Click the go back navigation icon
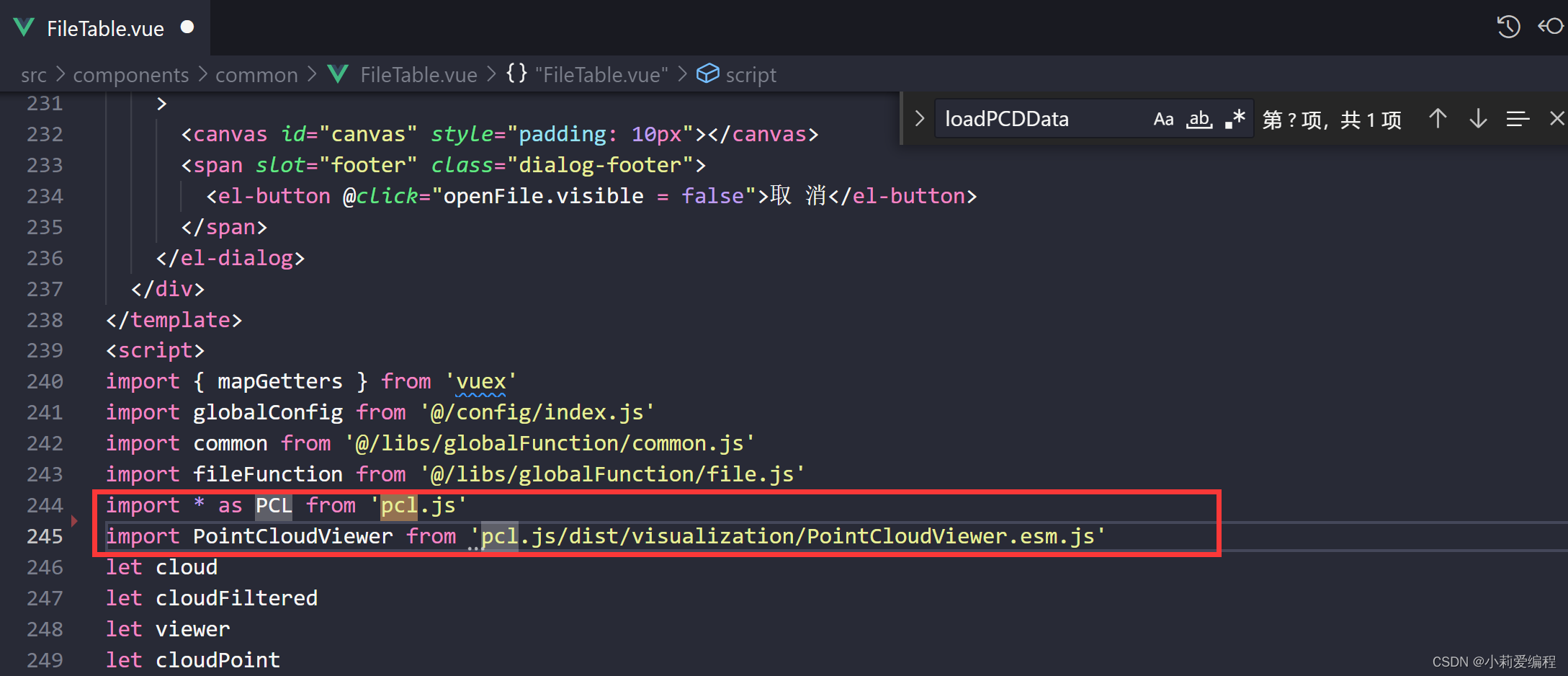 (1551, 27)
